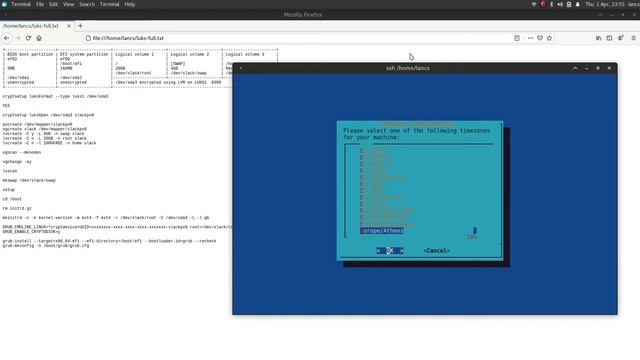
Task: Open the notifications bell icon
Action: [578, 4]
